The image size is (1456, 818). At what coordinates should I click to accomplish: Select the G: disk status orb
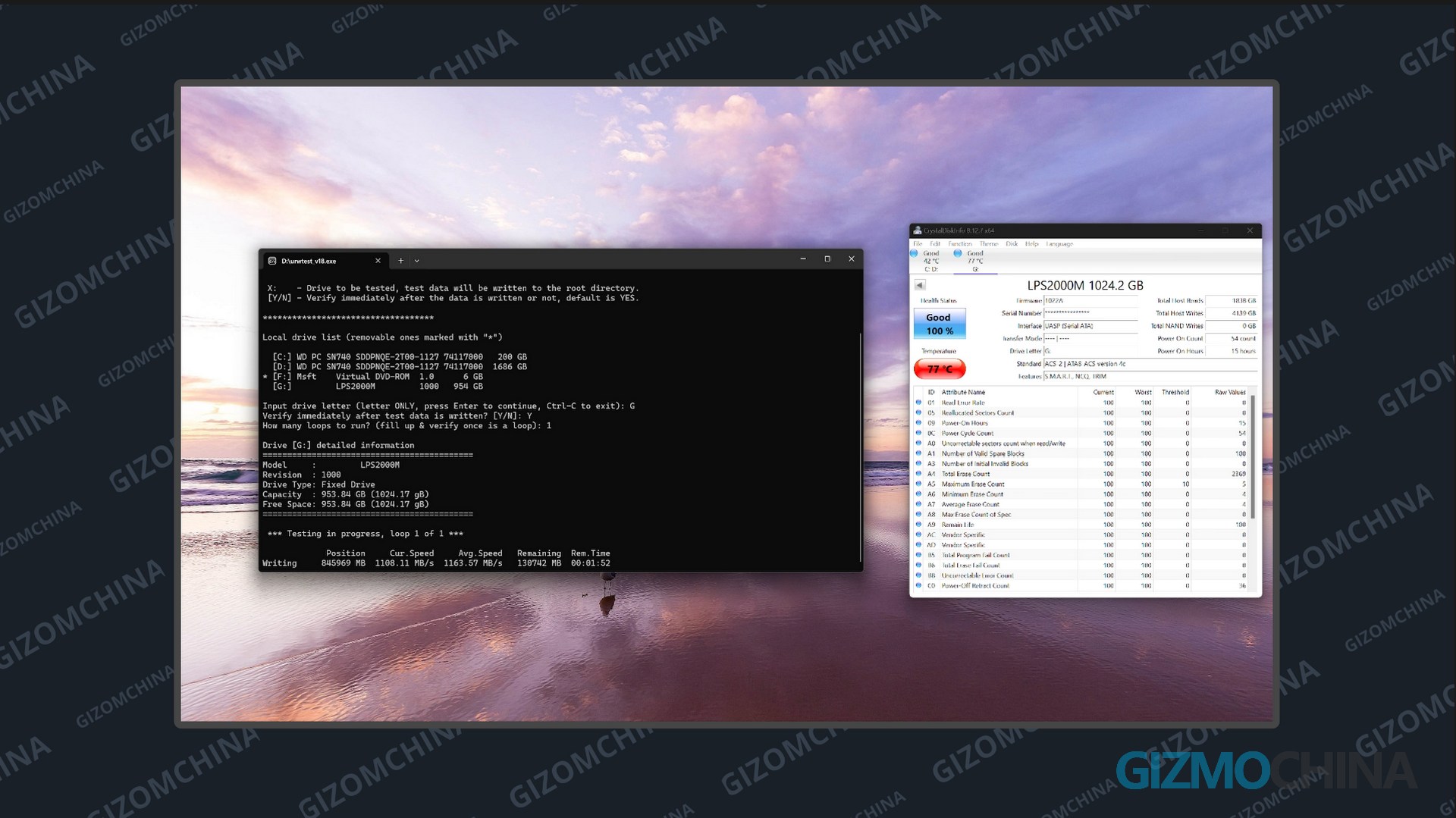point(958,253)
